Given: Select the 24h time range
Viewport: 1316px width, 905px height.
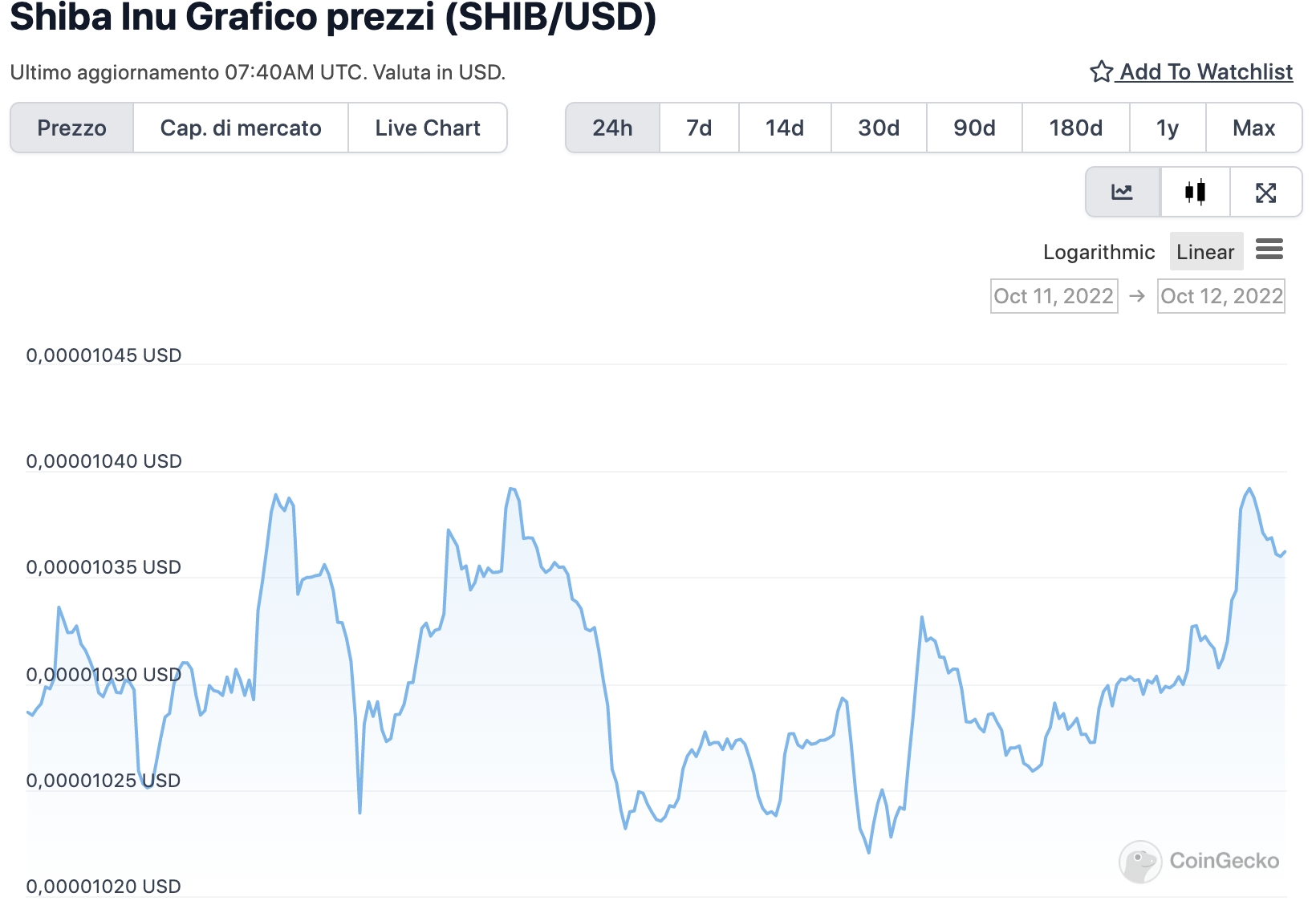Looking at the screenshot, I should click(613, 128).
